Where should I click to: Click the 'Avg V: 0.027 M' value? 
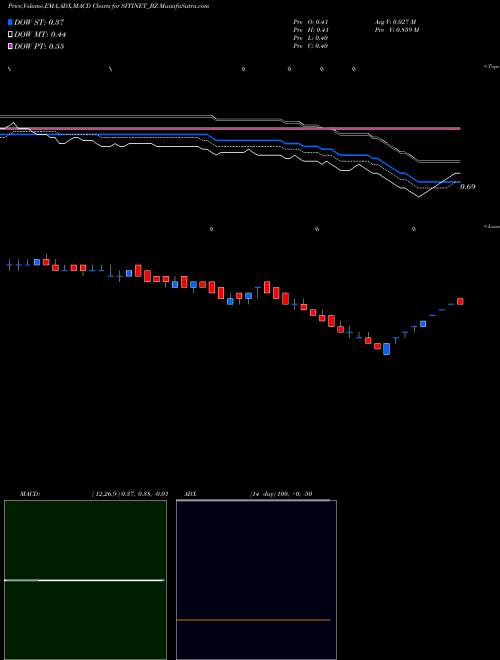click(396, 22)
